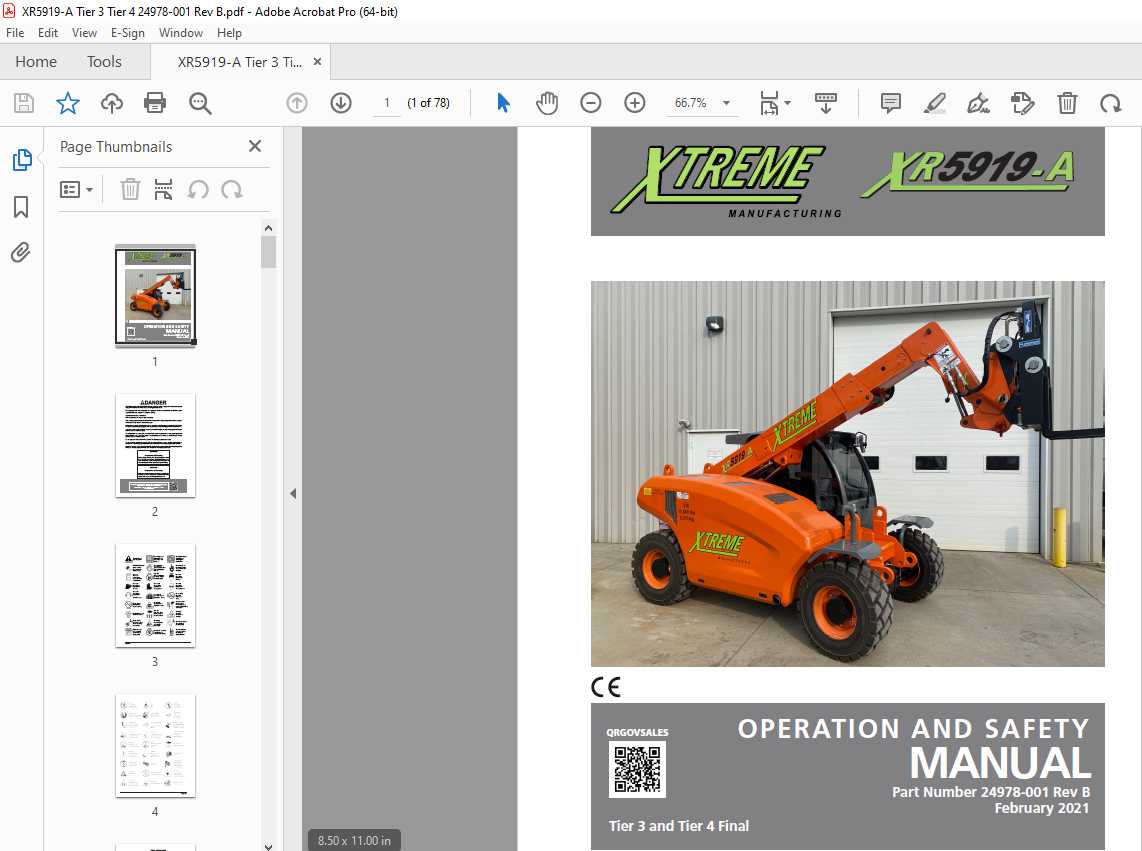Open the find text magnifier tool
This screenshot has height=851, width=1142.
point(200,103)
